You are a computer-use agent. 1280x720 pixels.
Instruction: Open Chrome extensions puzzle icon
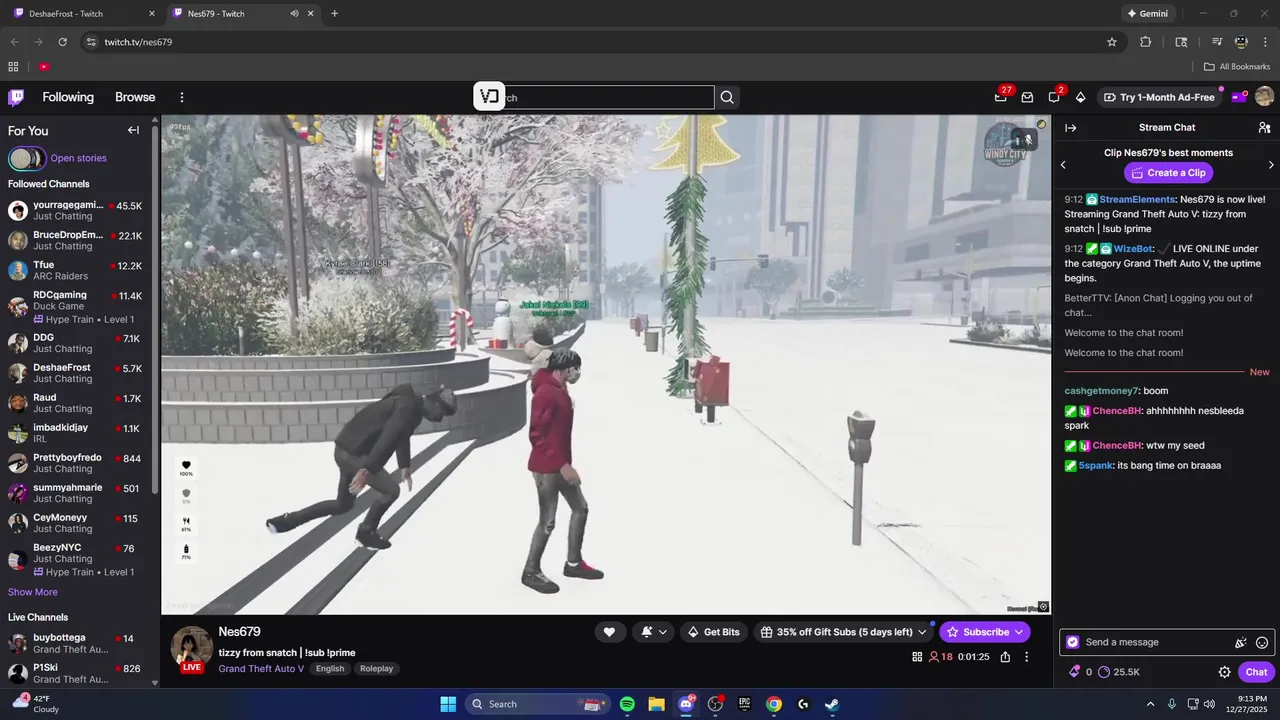coord(1146,42)
